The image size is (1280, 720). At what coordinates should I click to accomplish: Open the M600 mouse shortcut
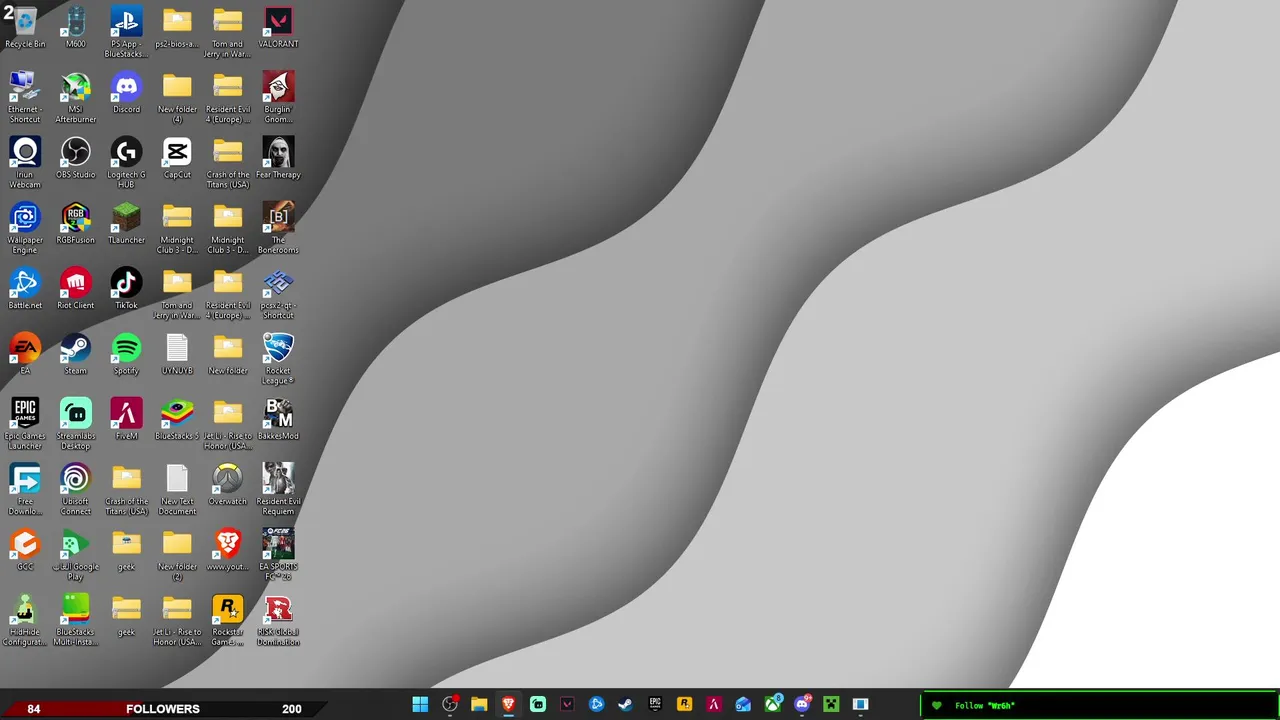click(76, 21)
